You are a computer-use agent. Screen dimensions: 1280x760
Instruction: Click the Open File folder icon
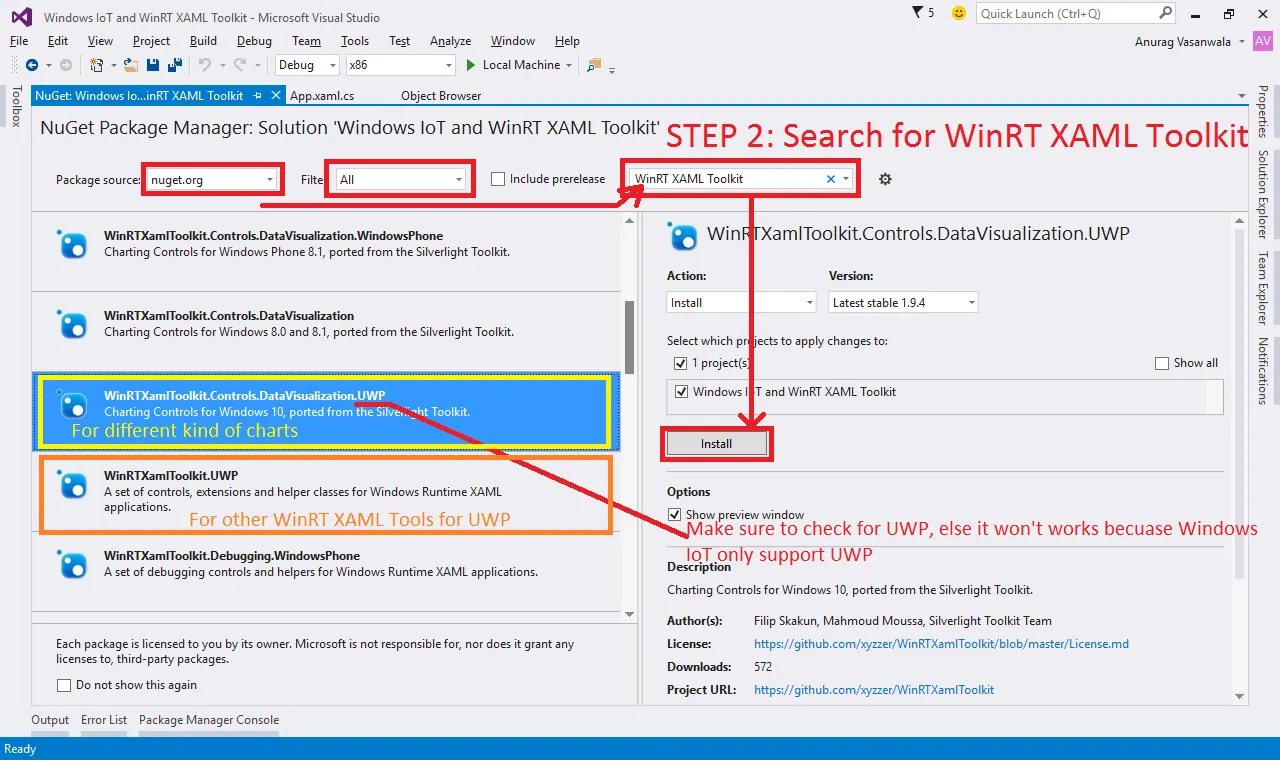131,65
